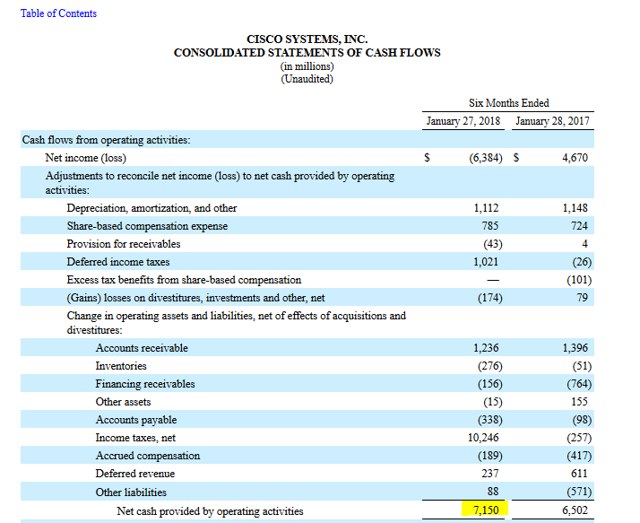Image resolution: width=640 pixels, height=523 pixels.
Task: Click the Net income (loss) row label
Action: point(85,158)
